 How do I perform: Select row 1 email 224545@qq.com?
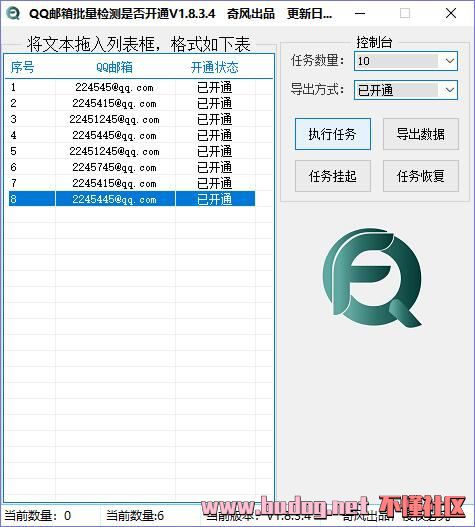point(114,88)
